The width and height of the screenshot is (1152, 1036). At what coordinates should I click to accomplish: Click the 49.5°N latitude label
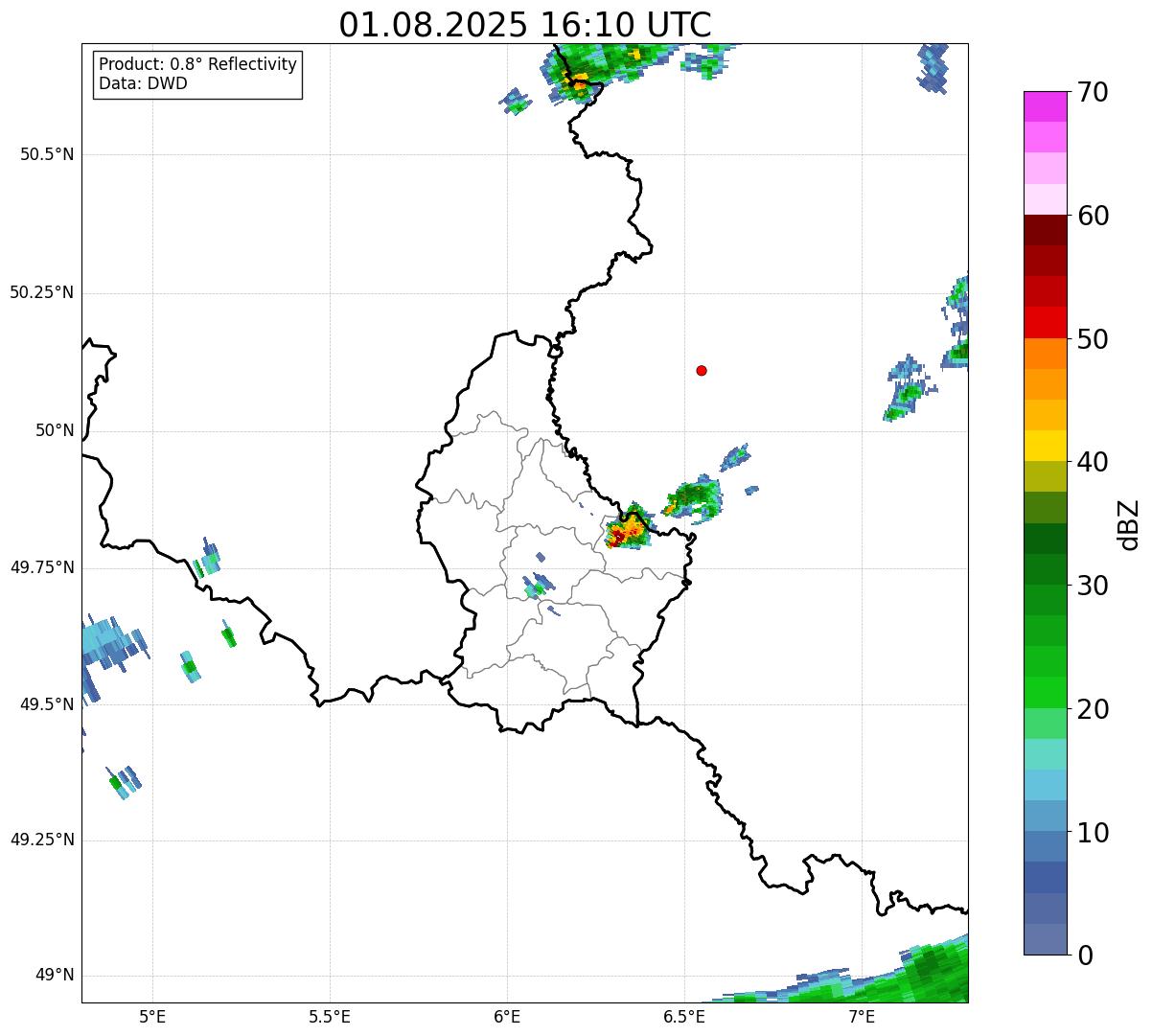click(x=47, y=704)
